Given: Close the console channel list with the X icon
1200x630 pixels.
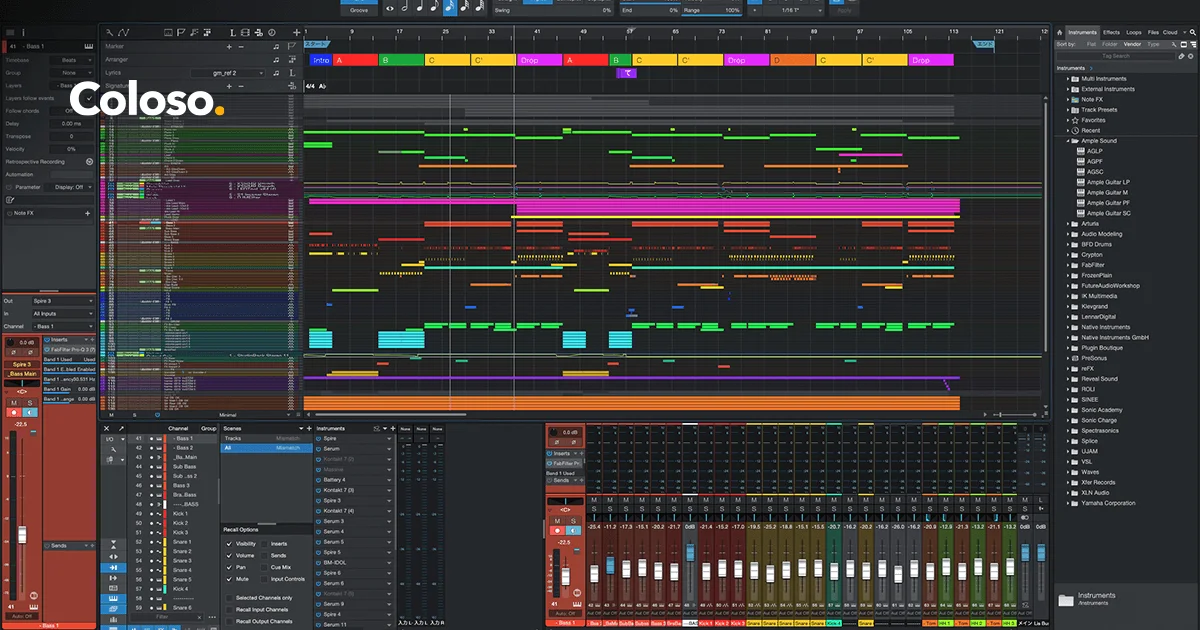Looking at the screenshot, I should [107, 428].
